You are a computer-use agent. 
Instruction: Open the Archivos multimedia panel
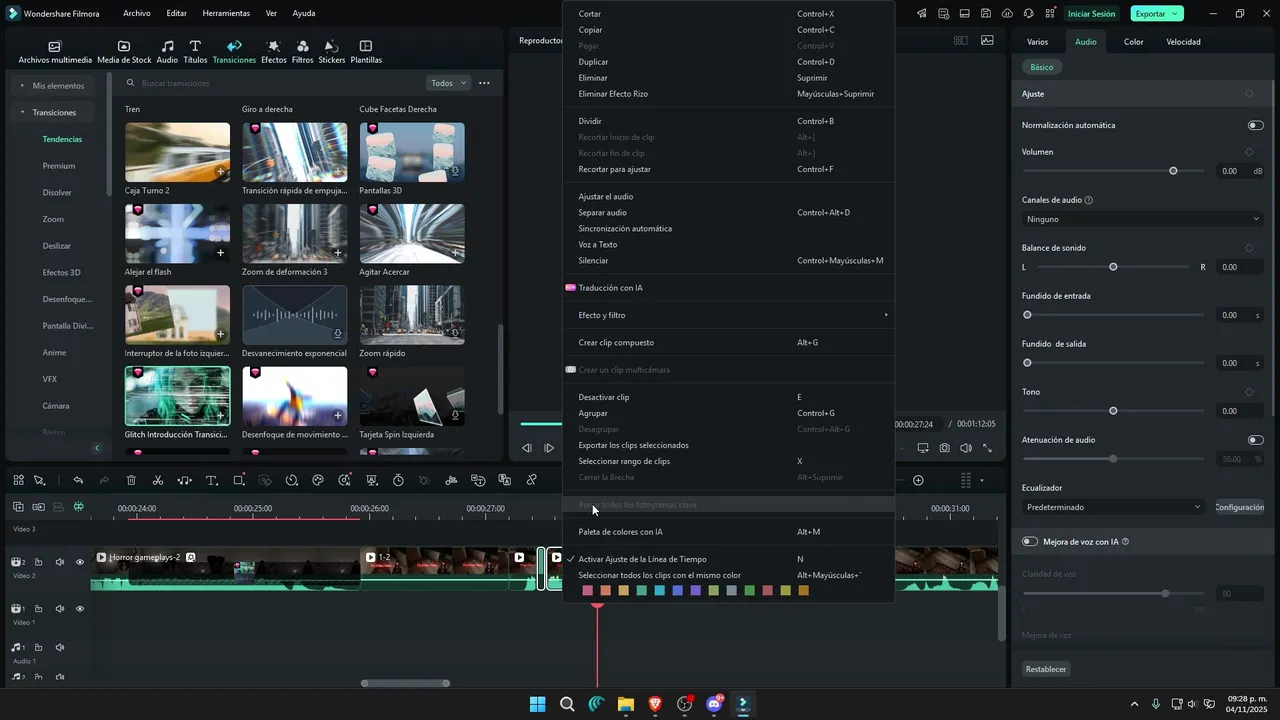(55, 52)
